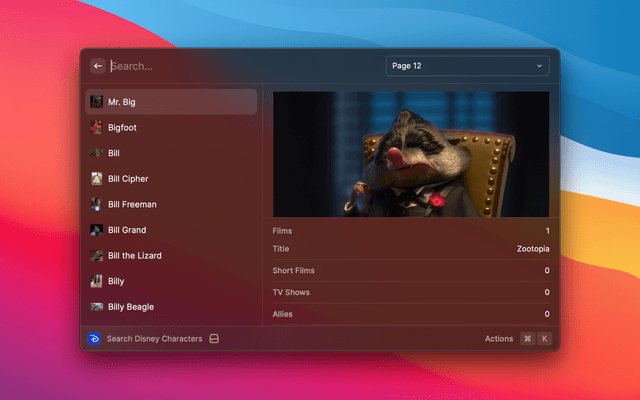This screenshot has height=400, width=640.
Task: Click the Mr. Big character thumbnail icon
Action: pyautogui.click(x=96, y=102)
